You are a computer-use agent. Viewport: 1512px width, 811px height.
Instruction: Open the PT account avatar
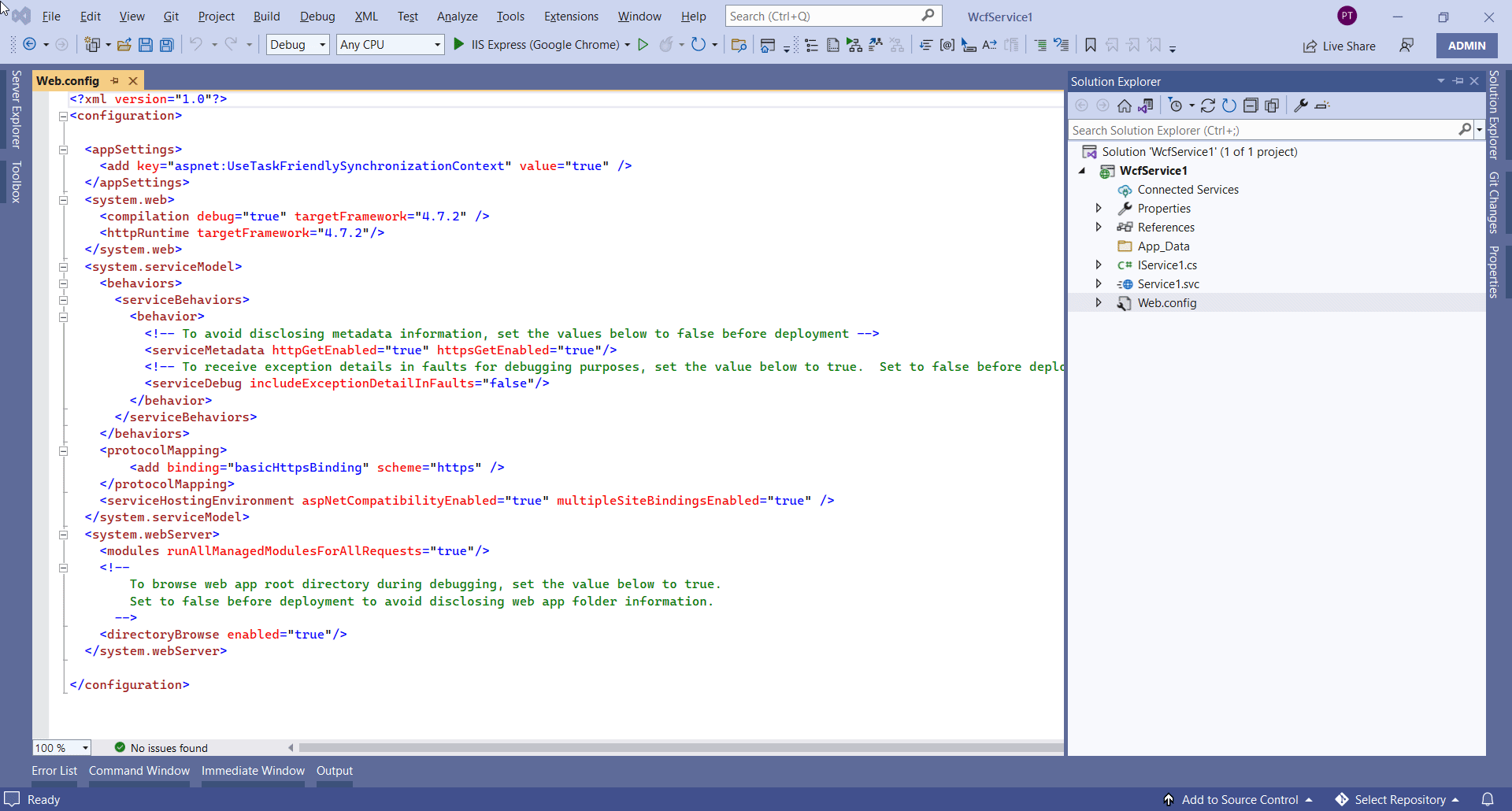click(1347, 16)
